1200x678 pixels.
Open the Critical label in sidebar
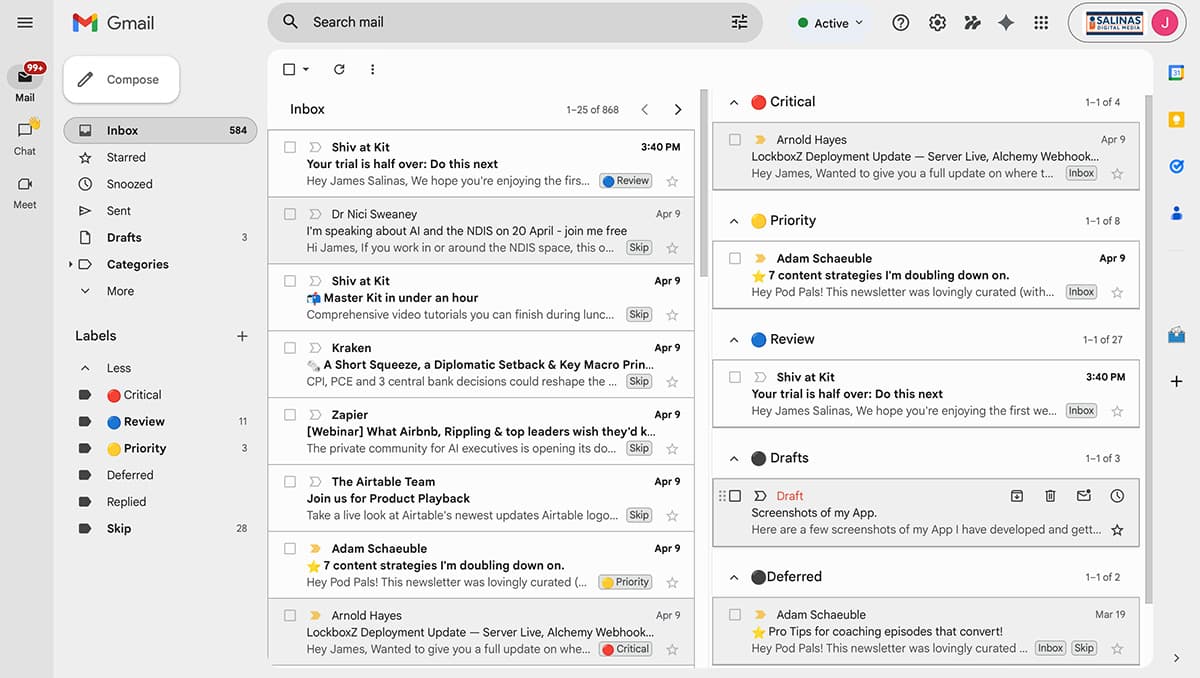pos(160,395)
